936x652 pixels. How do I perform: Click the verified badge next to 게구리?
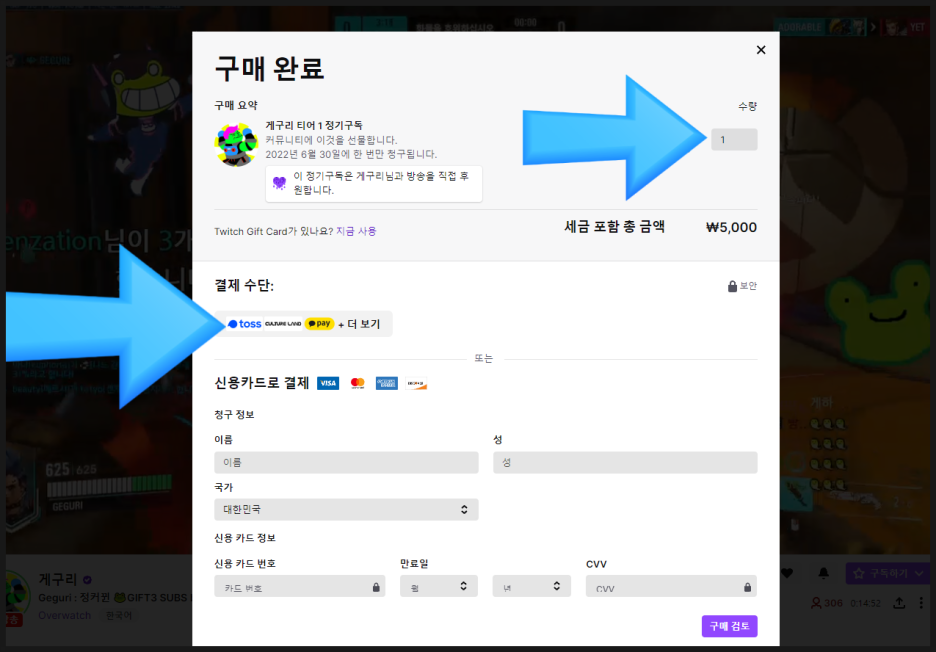[88, 579]
